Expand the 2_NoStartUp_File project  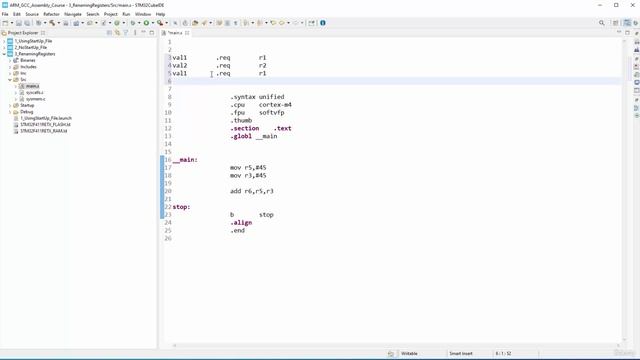[x=4, y=47]
